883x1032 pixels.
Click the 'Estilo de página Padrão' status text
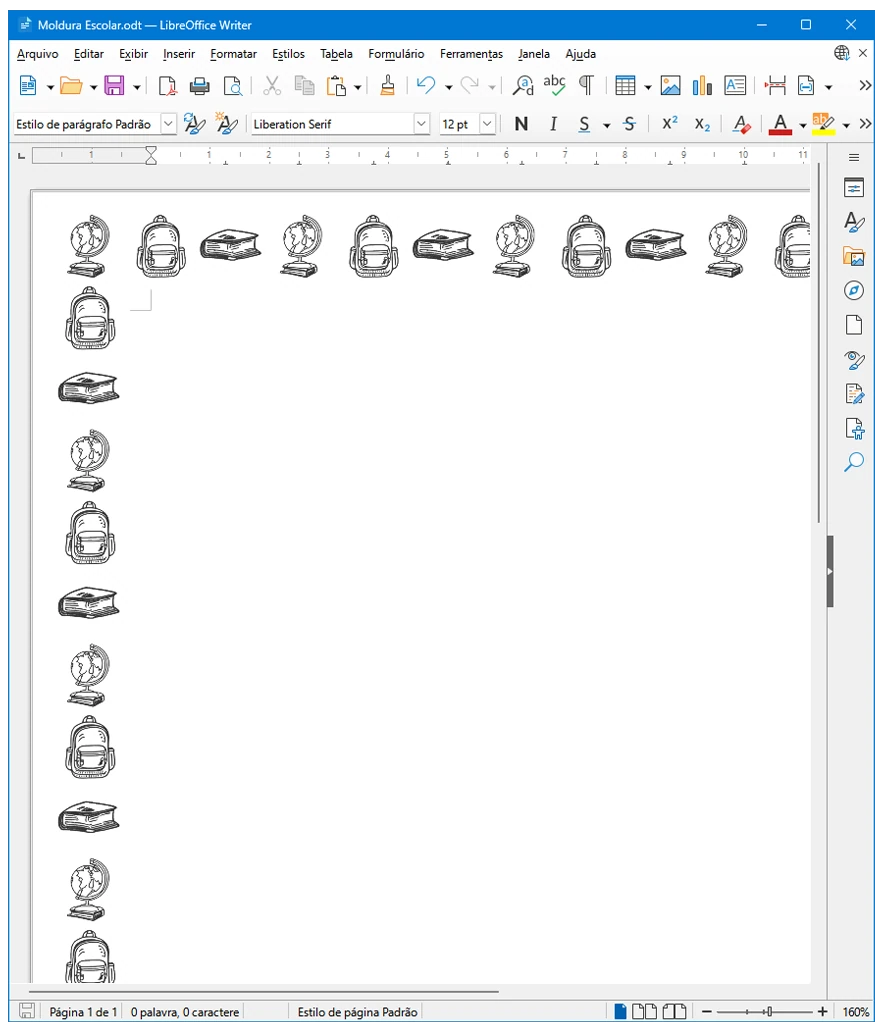(x=357, y=1012)
